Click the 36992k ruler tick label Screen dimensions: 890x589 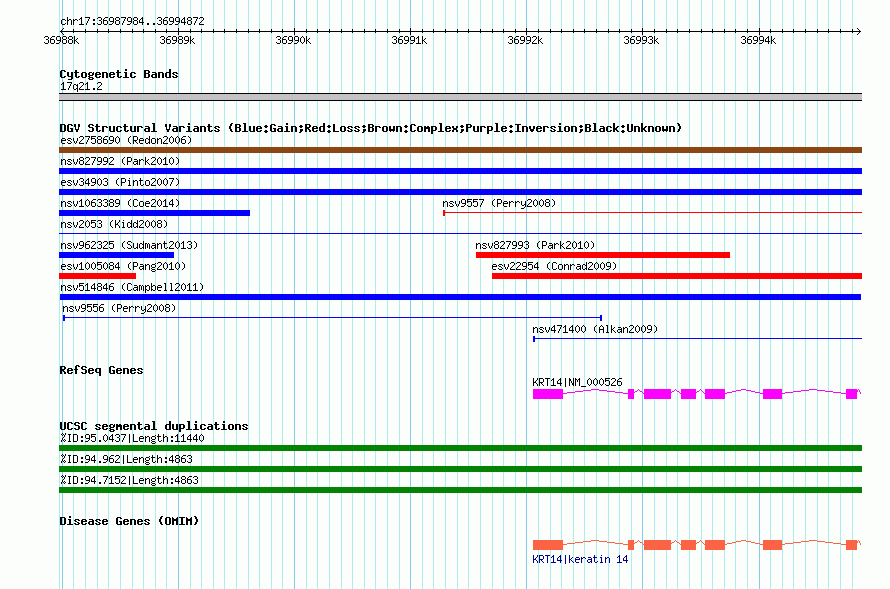point(525,40)
